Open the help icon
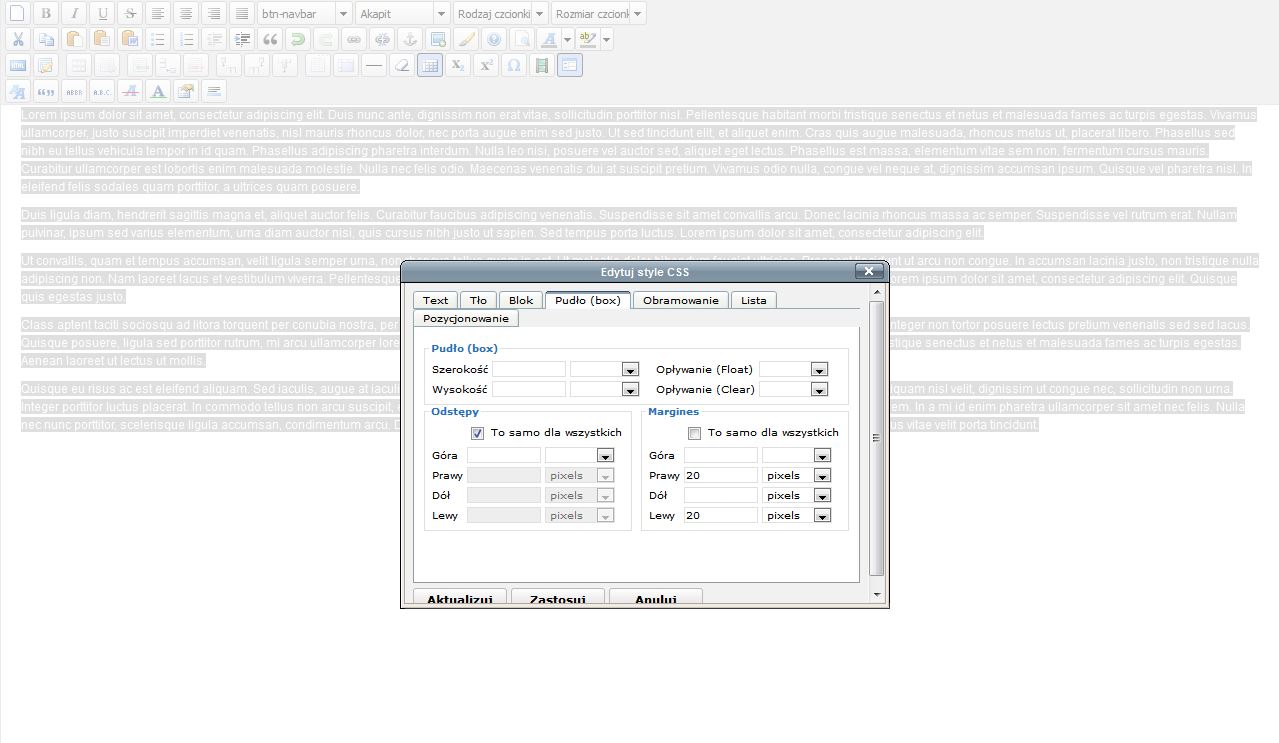1279x743 pixels. point(493,39)
